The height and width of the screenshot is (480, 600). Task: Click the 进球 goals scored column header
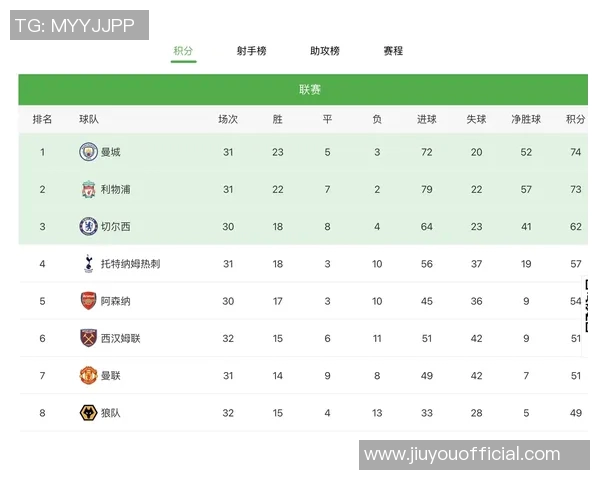pos(427,119)
